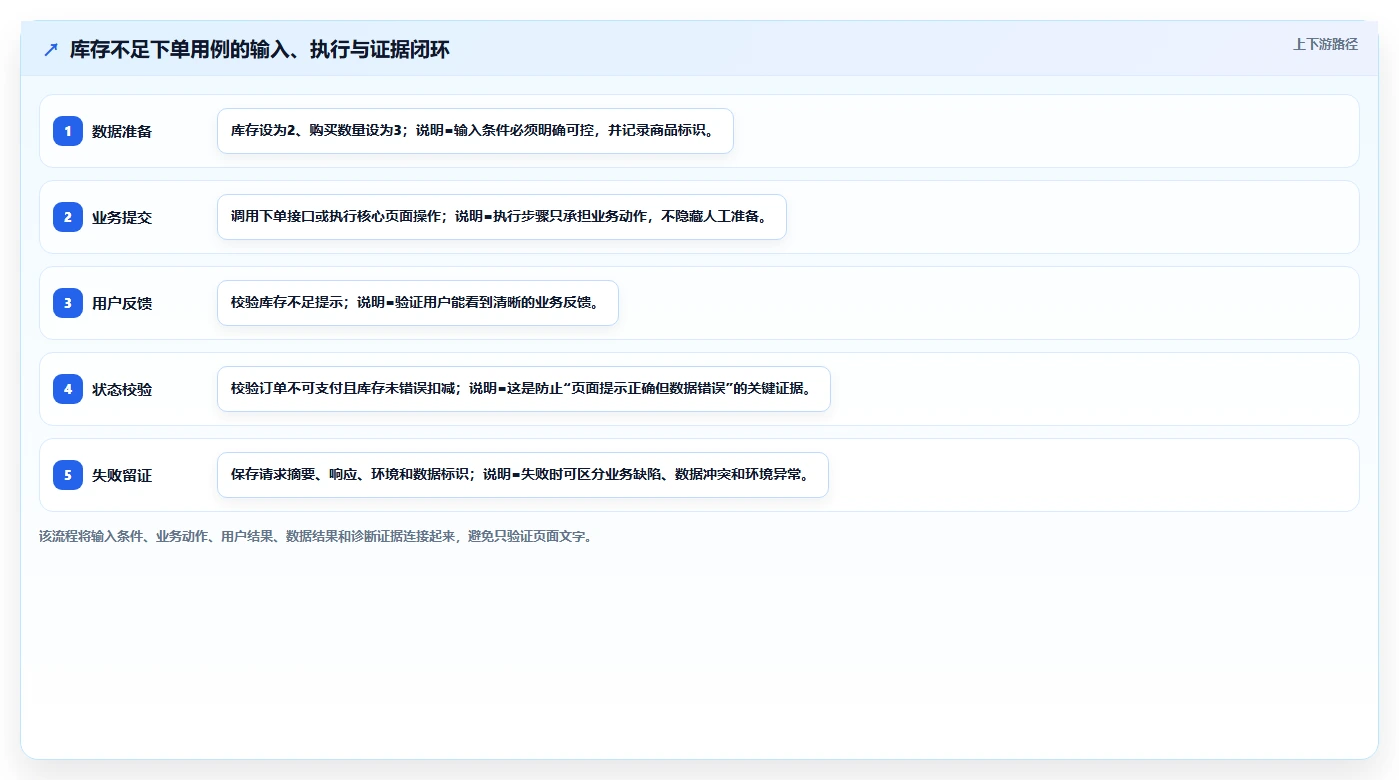Viewport: 1399px width, 780px height.
Task: Click the 上下游路径 label in header
Action: (x=1325, y=44)
